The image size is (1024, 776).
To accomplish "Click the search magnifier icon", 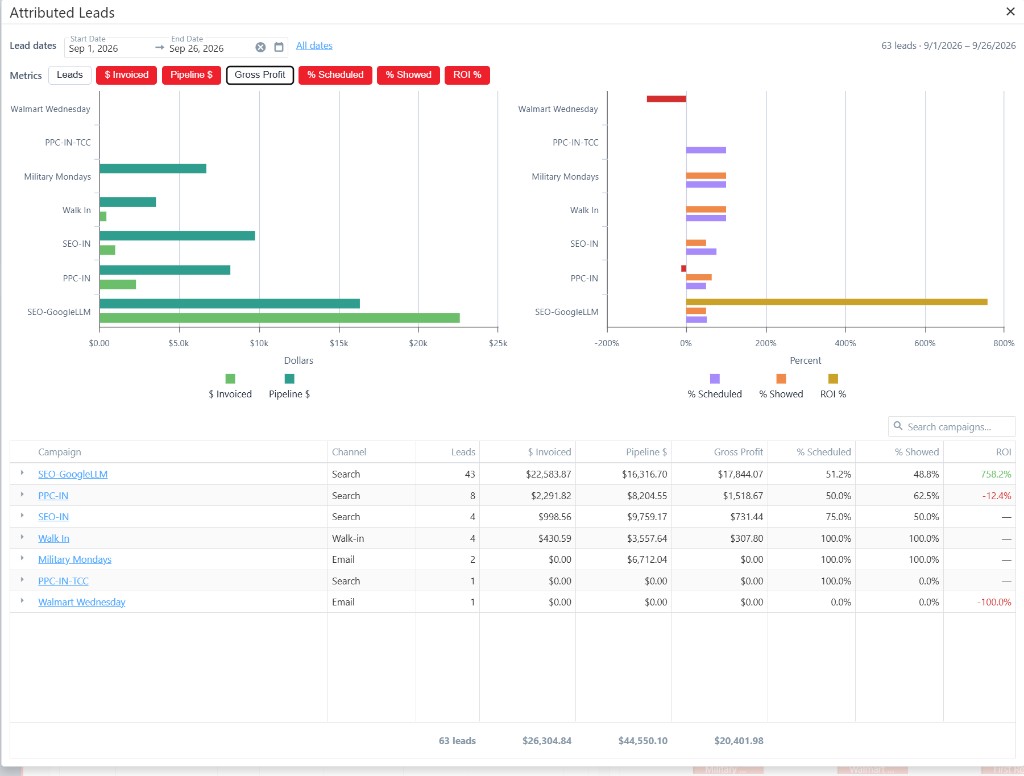I will [898, 426].
